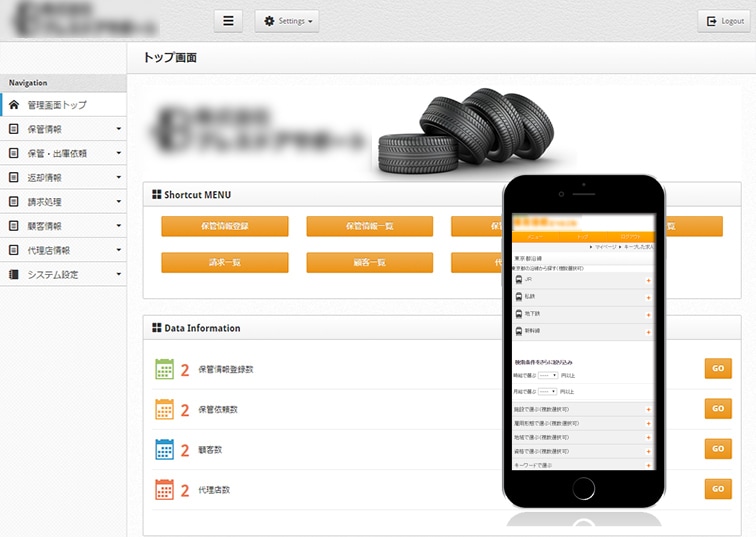756x537 pixels.
Task: Select the トップ tab on the phone
Action: point(582,237)
